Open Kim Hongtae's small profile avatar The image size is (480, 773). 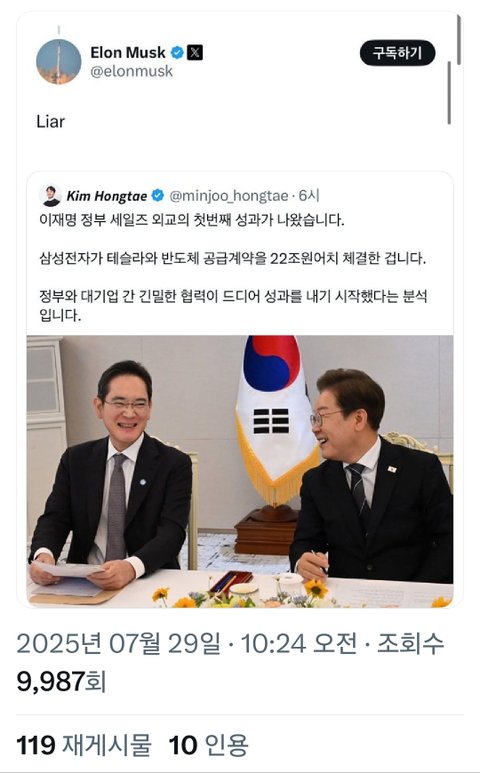50,196
